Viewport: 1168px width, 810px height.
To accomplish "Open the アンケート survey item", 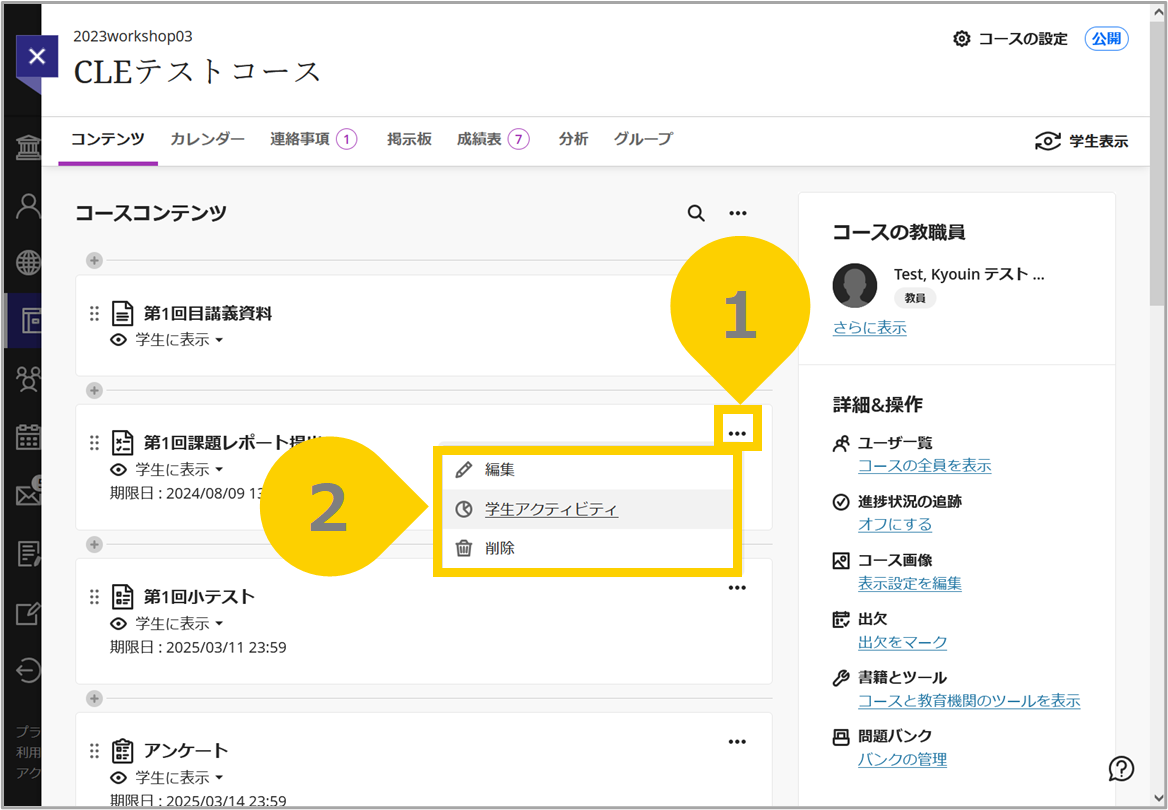I will point(185,750).
